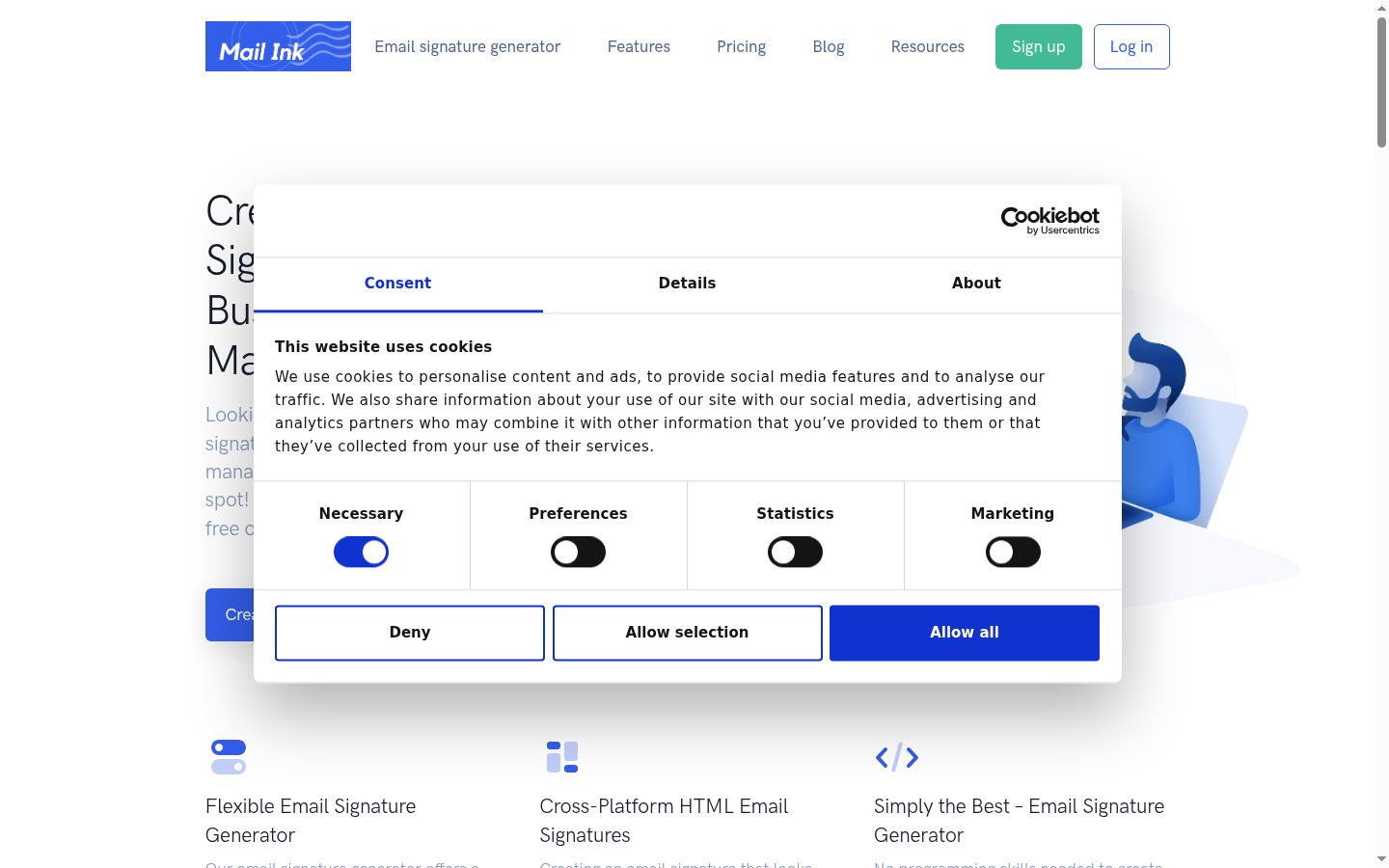This screenshot has height=868, width=1389.
Task: Open the Details tab
Action: coord(687,284)
